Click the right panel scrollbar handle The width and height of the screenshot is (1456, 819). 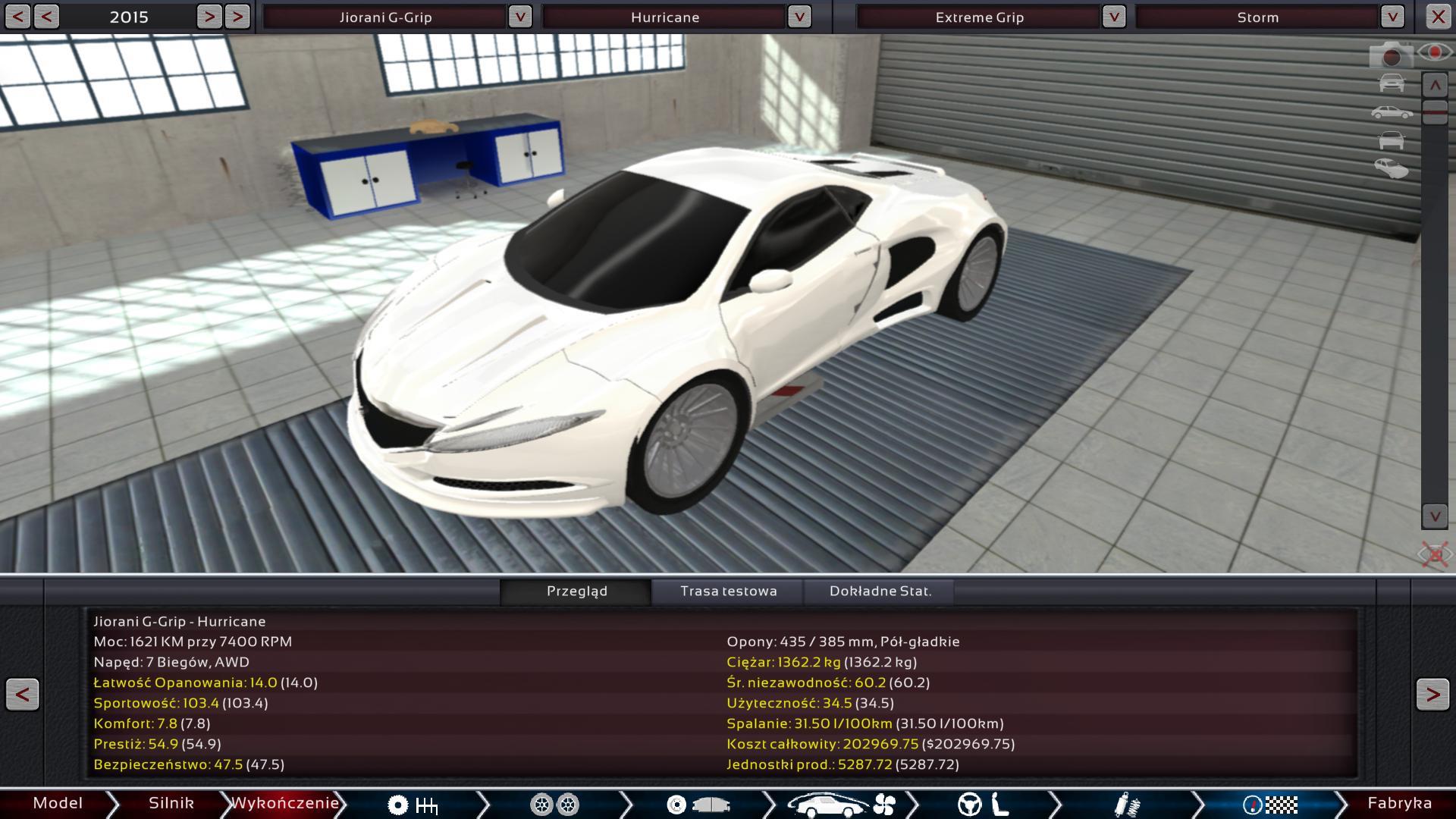(x=1435, y=112)
